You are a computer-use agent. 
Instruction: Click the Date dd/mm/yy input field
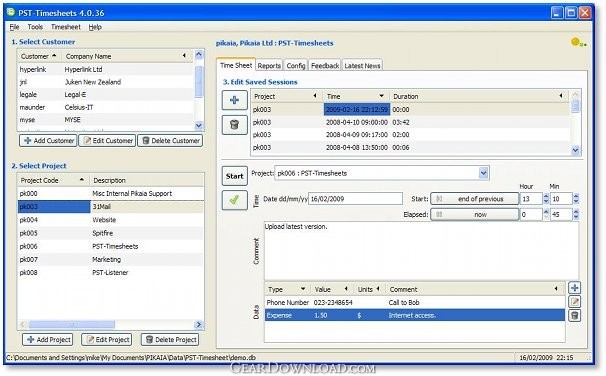tap(356, 199)
